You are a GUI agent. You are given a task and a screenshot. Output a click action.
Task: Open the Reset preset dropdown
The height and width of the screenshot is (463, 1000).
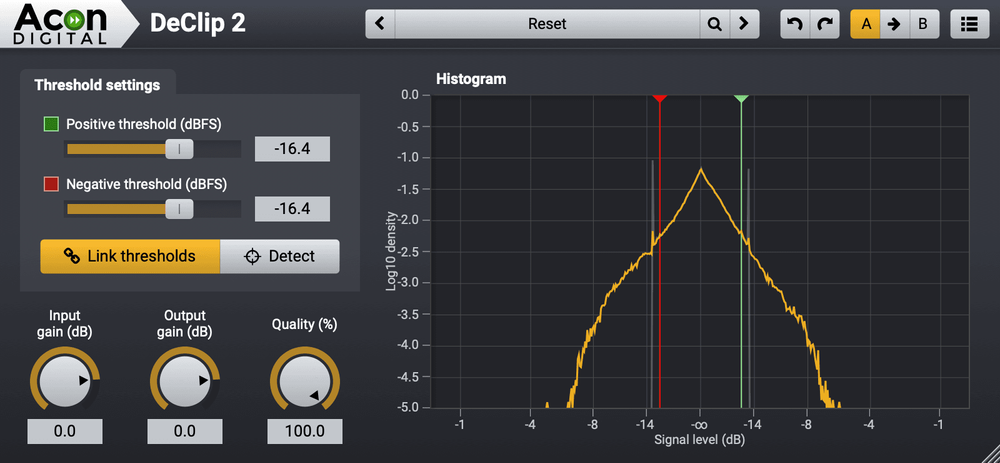[x=546, y=24]
